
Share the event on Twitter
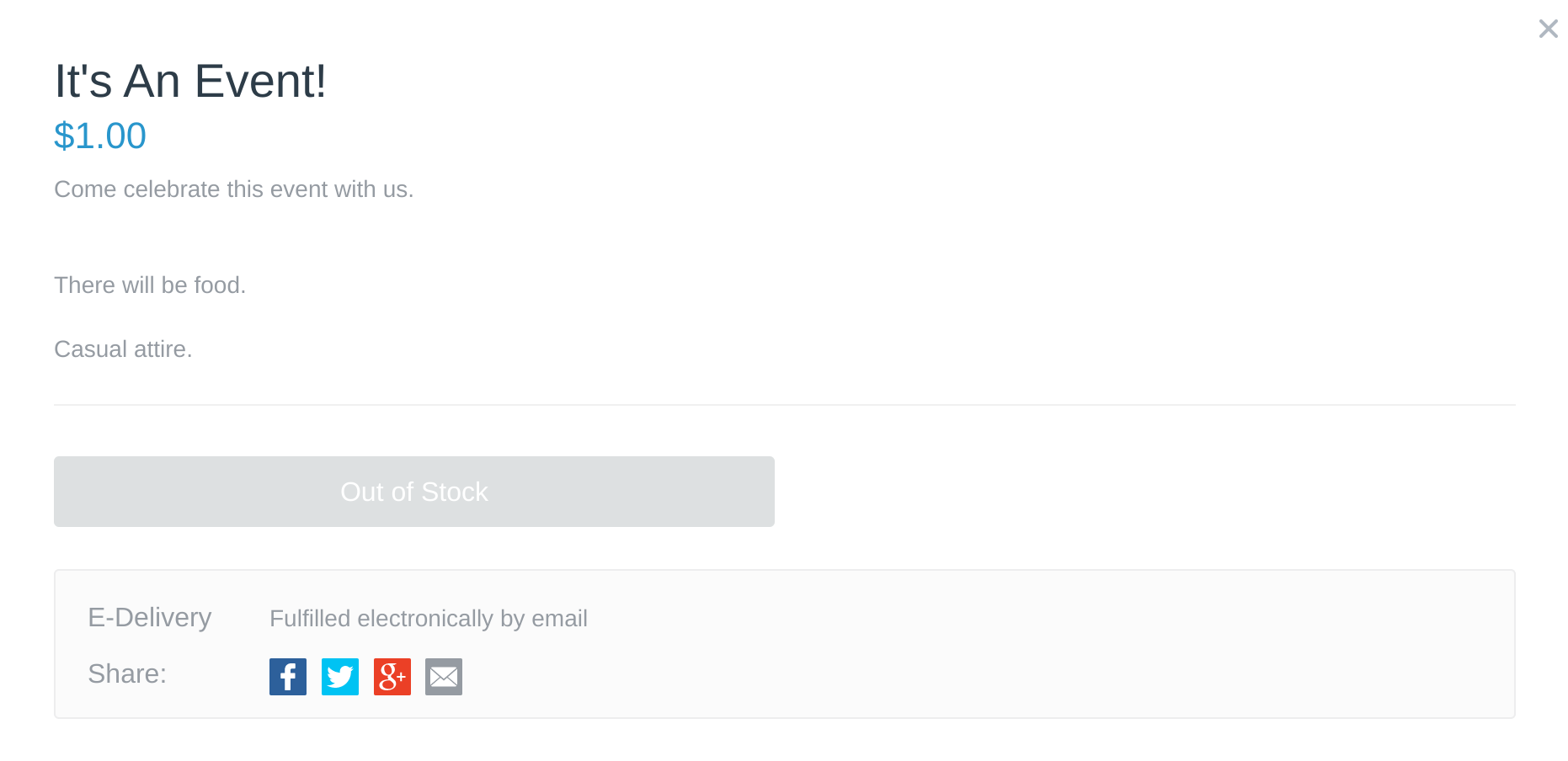point(339,677)
